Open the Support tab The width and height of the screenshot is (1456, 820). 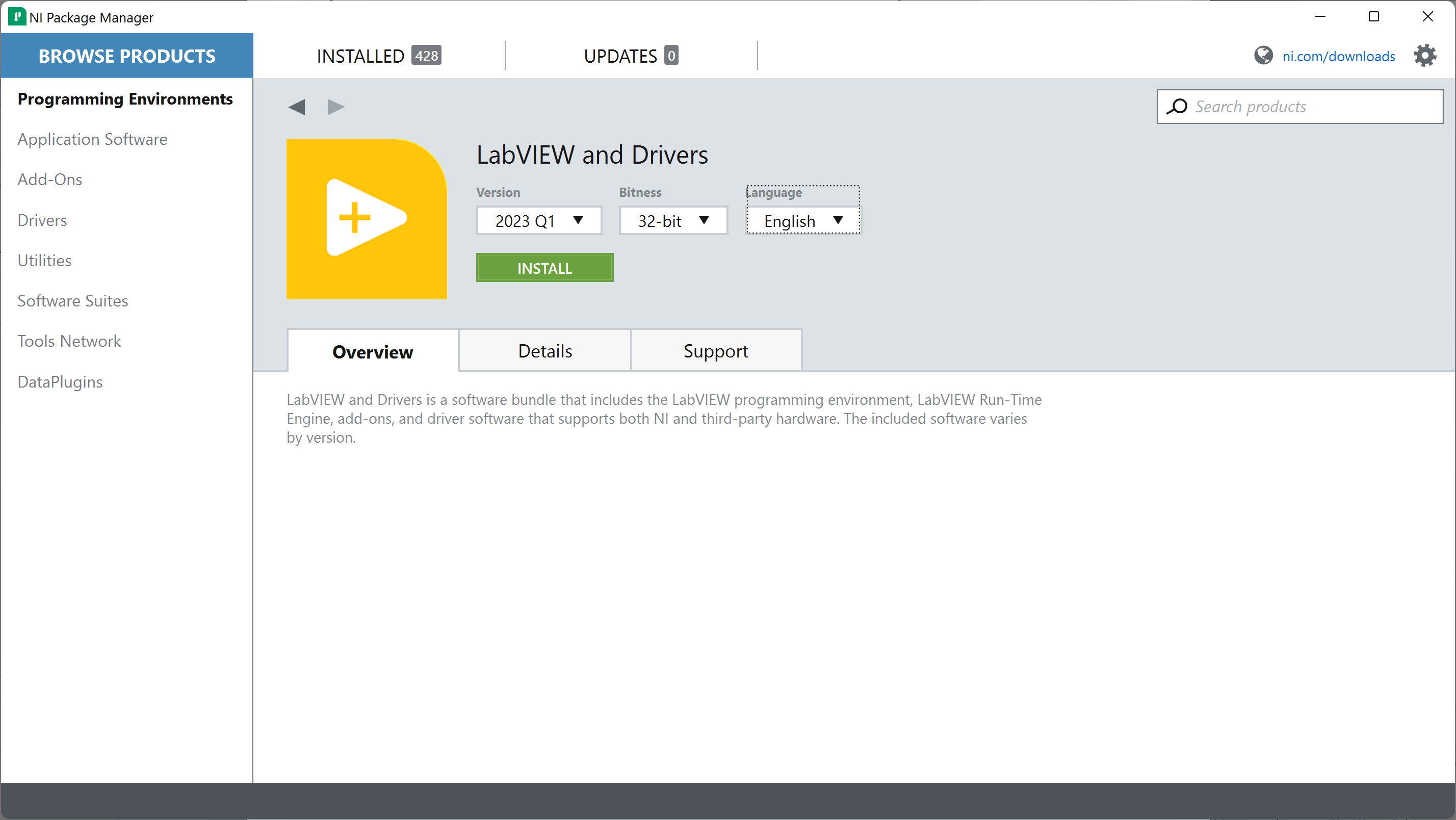[715, 351]
